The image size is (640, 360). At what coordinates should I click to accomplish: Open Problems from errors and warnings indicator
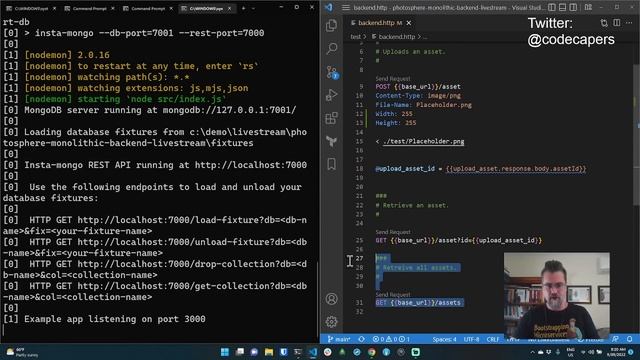(x=391, y=339)
